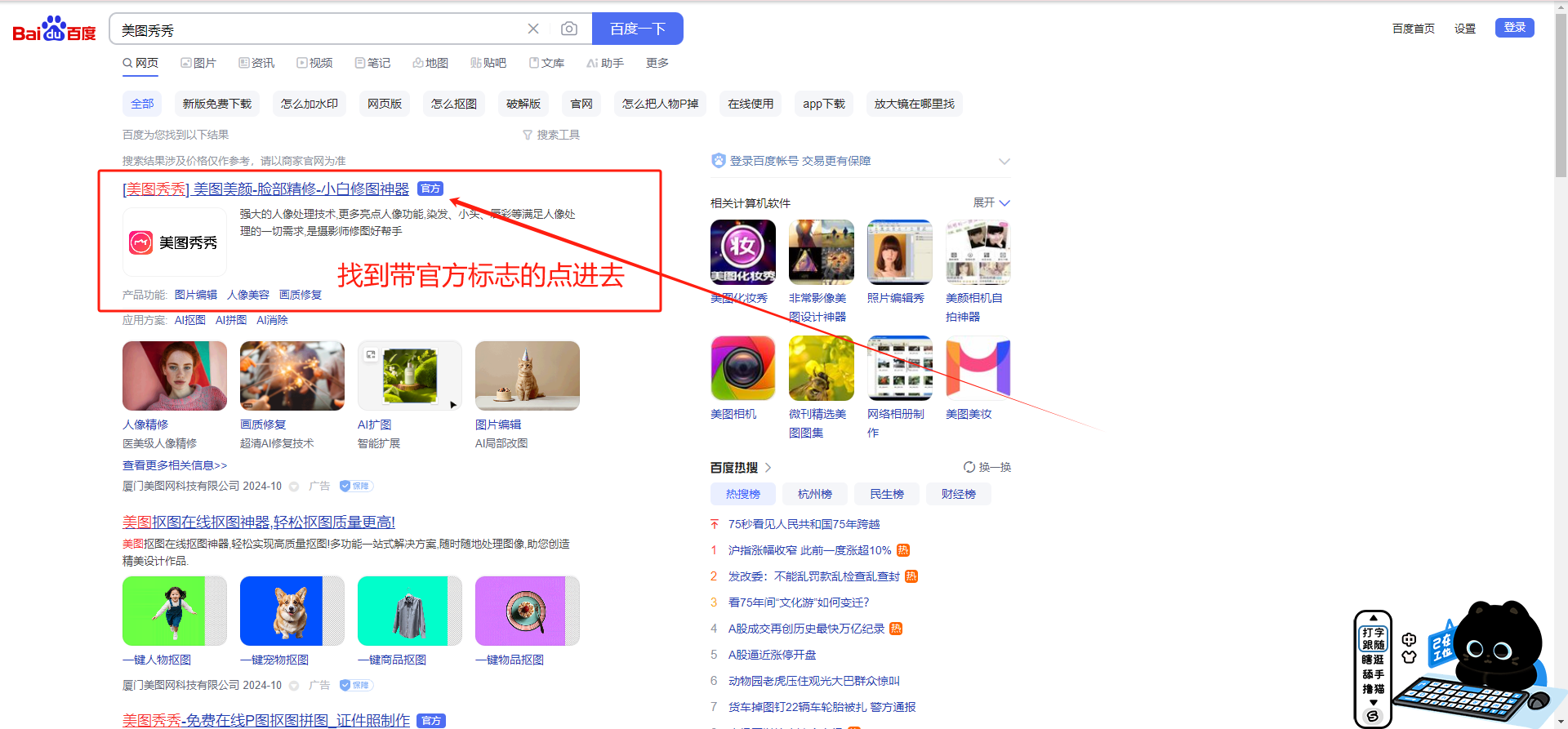The width and height of the screenshot is (1568, 729).
Task: Open the 美图化妆秀 app icon
Action: coord(742,251)
